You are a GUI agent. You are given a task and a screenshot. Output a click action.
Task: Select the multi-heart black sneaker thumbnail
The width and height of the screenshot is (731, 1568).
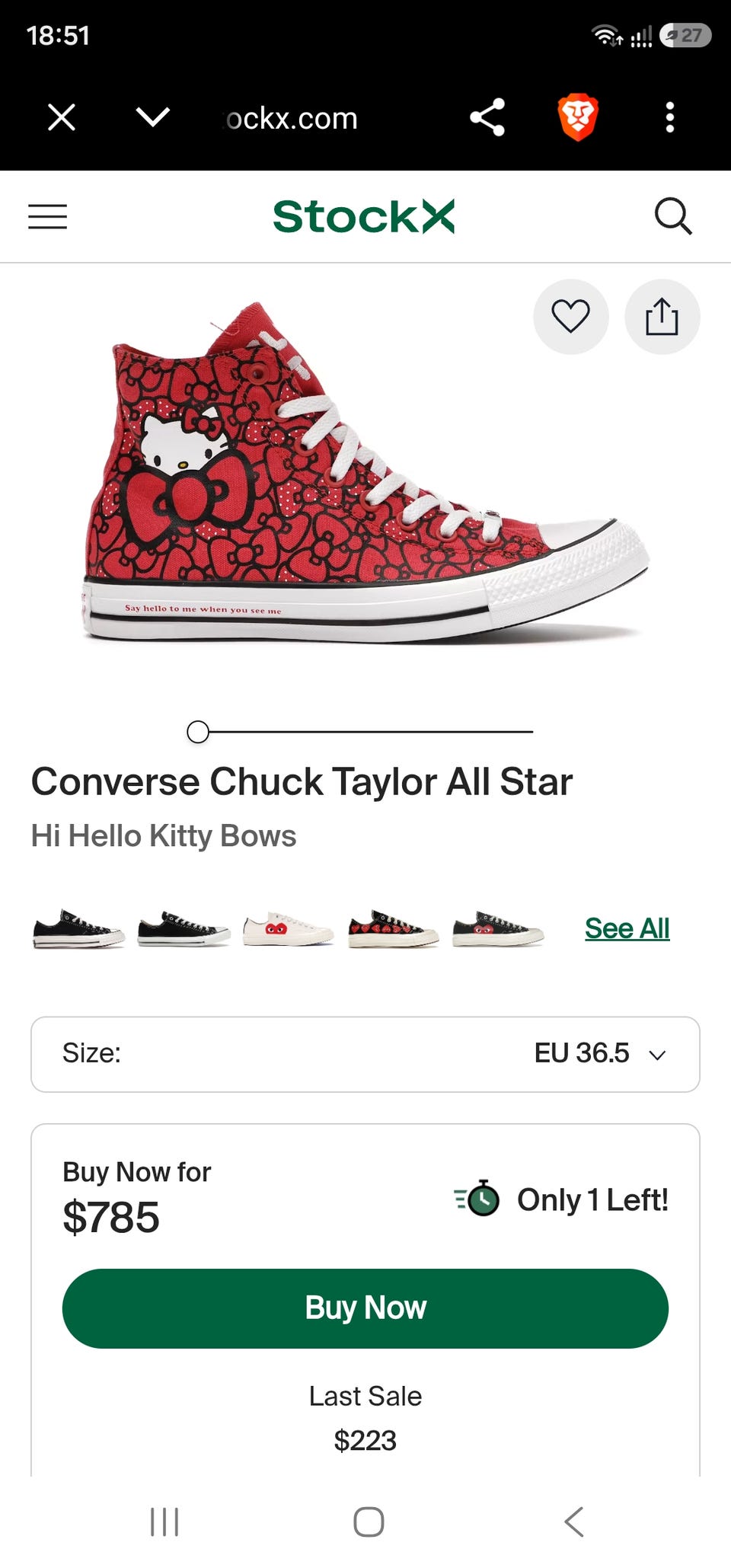coord(393,928)
